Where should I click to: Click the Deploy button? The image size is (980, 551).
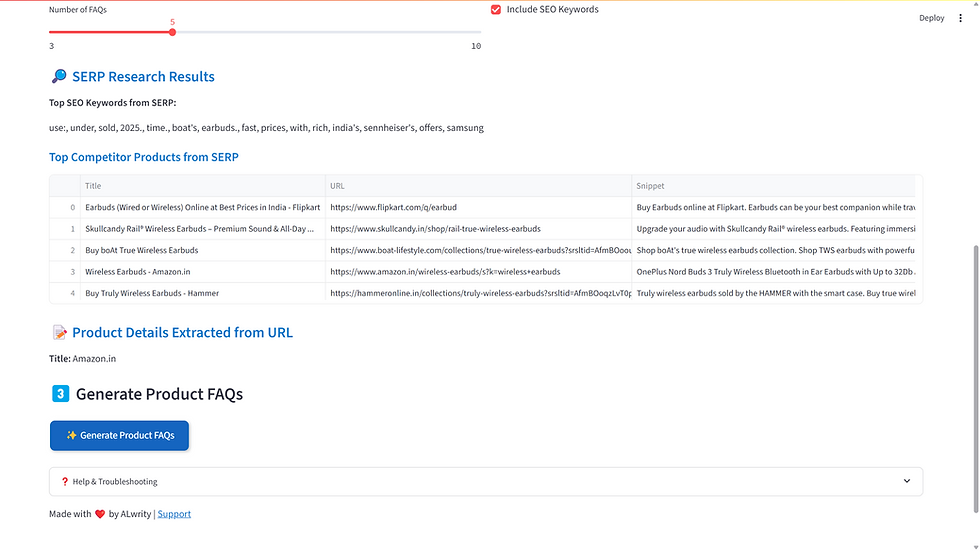pos(931,18)
